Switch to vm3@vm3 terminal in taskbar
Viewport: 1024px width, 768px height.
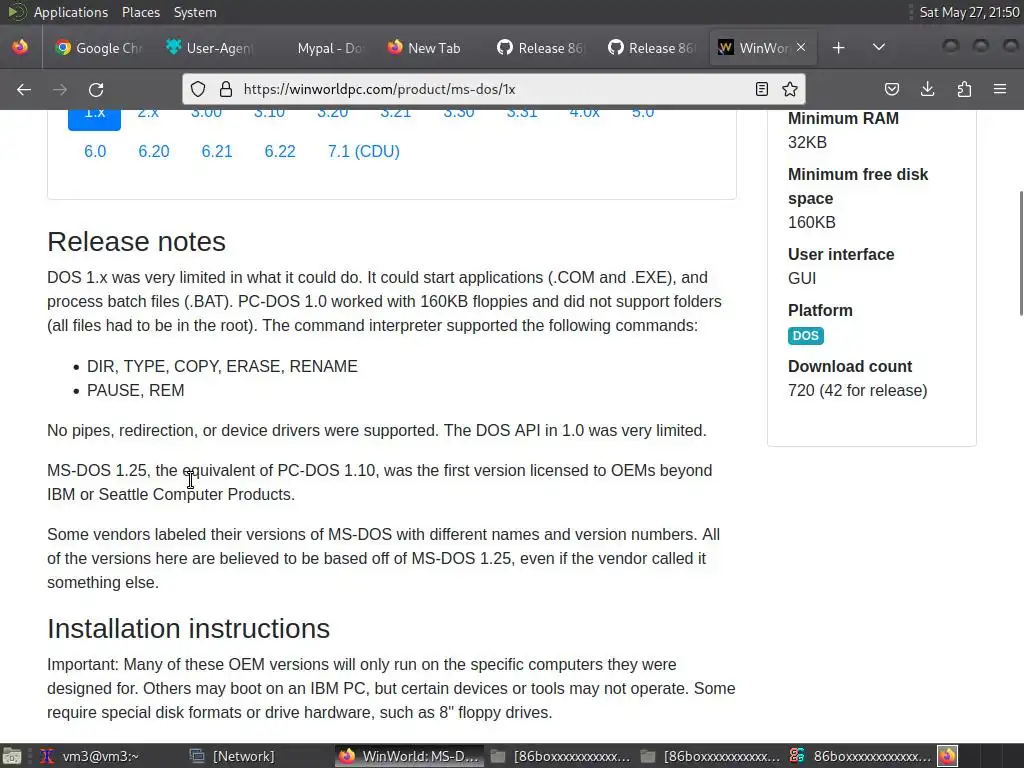tap(89, 756)
